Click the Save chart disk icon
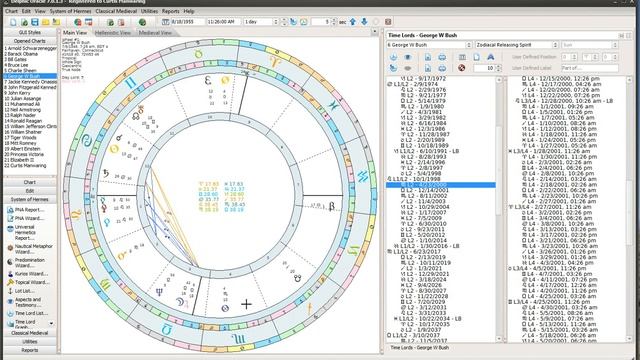The image size is (640, 360). pyautogui.click(x=35, y=22)
